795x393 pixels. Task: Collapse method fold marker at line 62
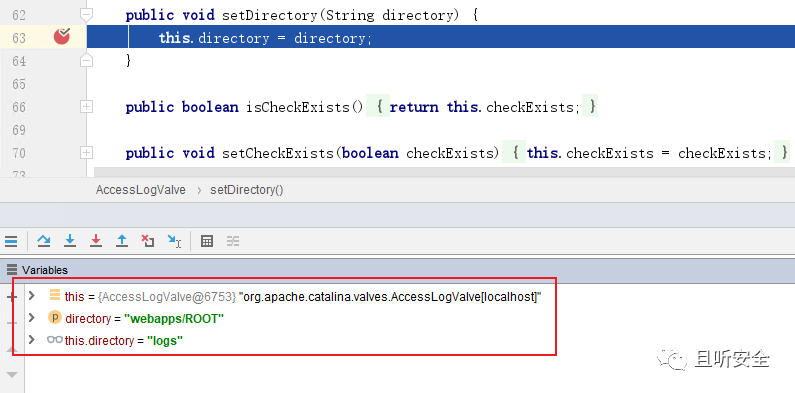point(87,15)
